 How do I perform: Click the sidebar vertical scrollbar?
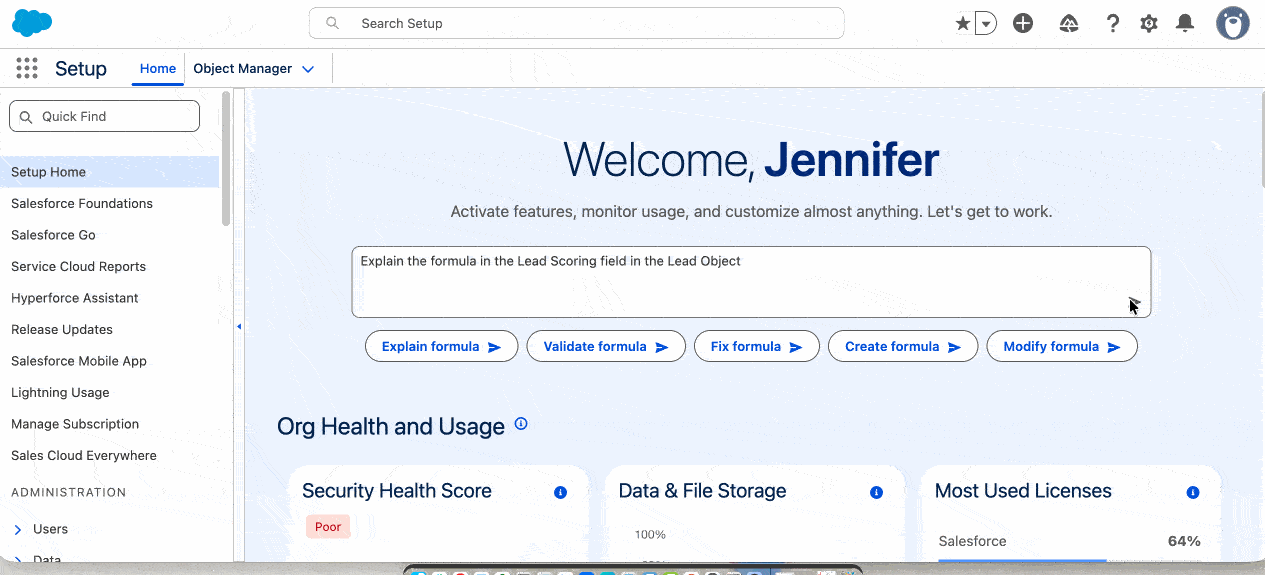[x=226, y=160]
